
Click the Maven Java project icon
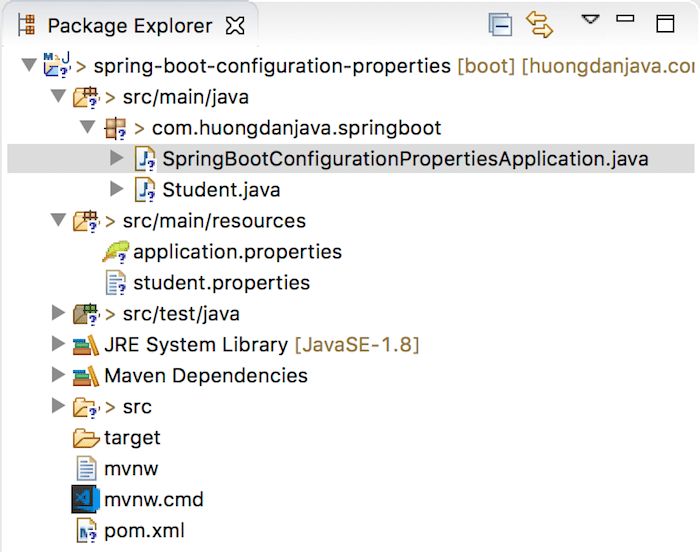[57, 65]
